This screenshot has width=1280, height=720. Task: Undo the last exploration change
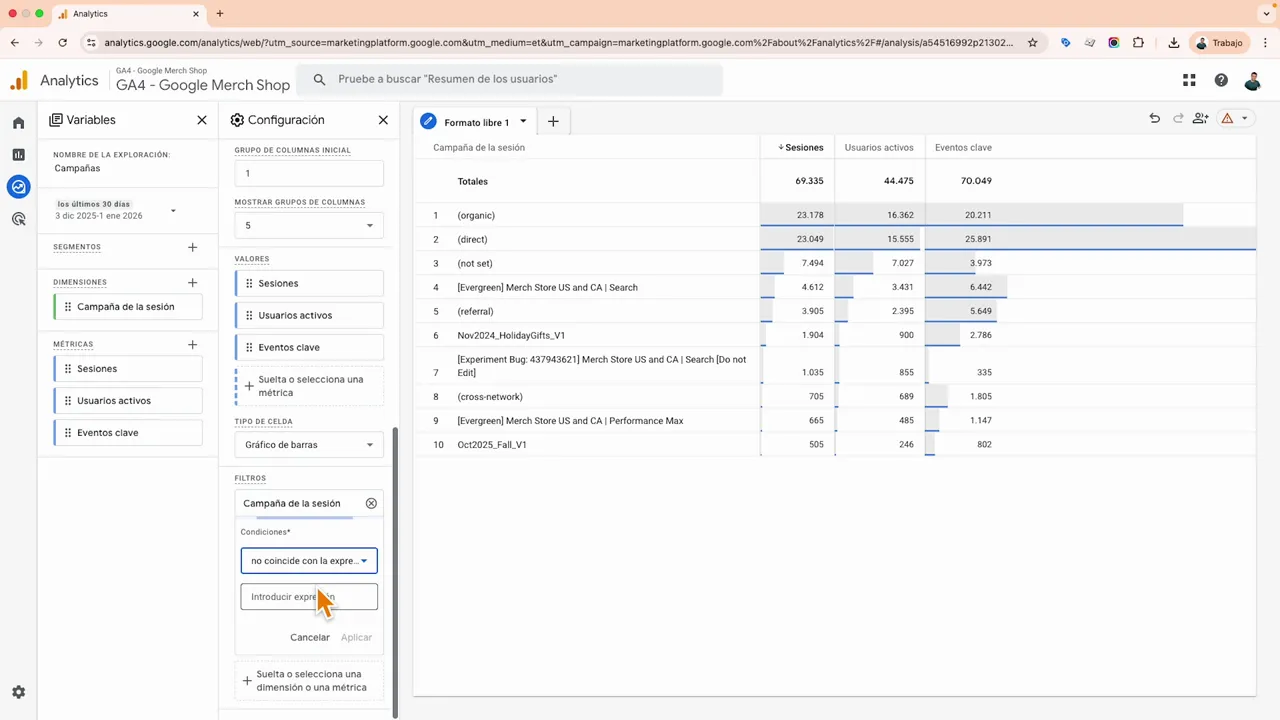click(x=1155, y=119)
